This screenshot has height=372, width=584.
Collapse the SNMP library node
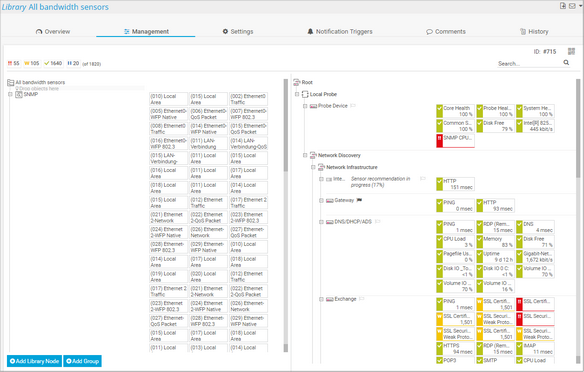click(10, 95)
